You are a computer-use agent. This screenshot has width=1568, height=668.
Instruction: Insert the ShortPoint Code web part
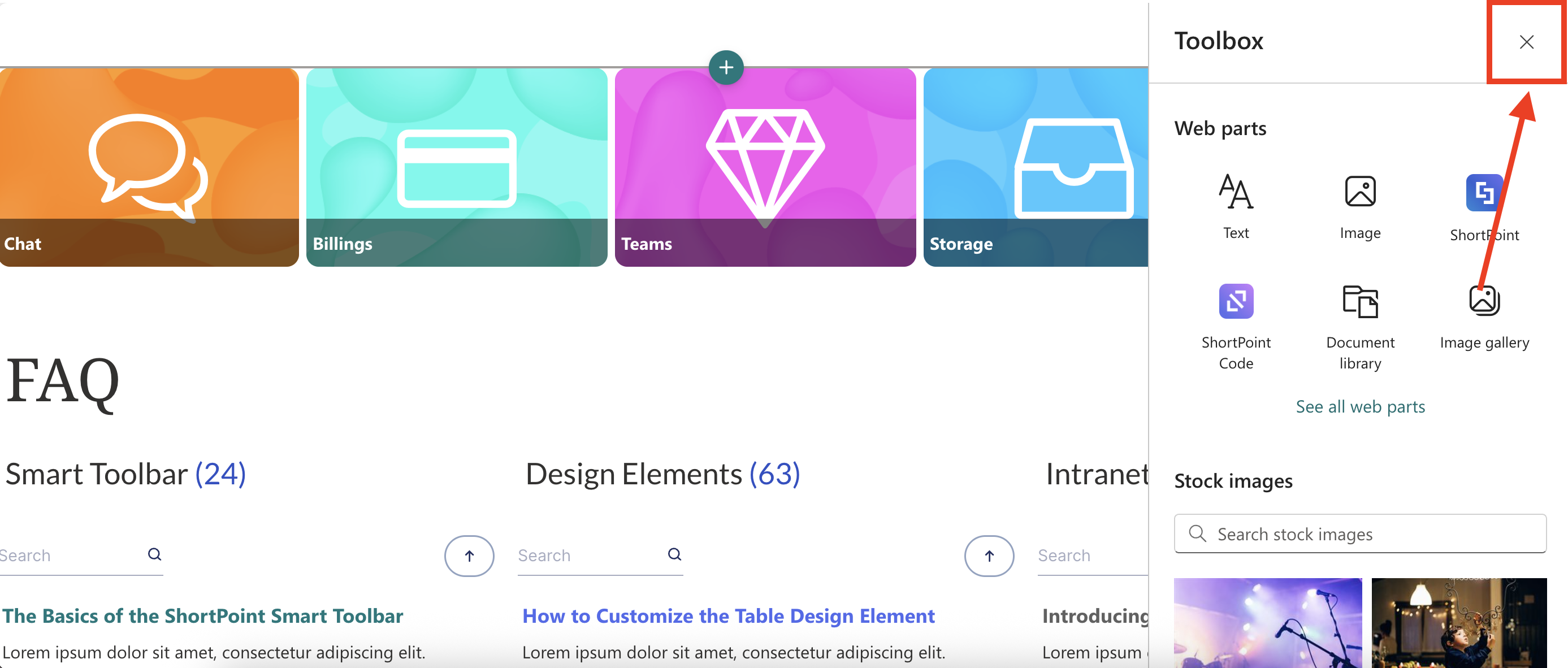pyautogui.click(x=1236, y=302)
